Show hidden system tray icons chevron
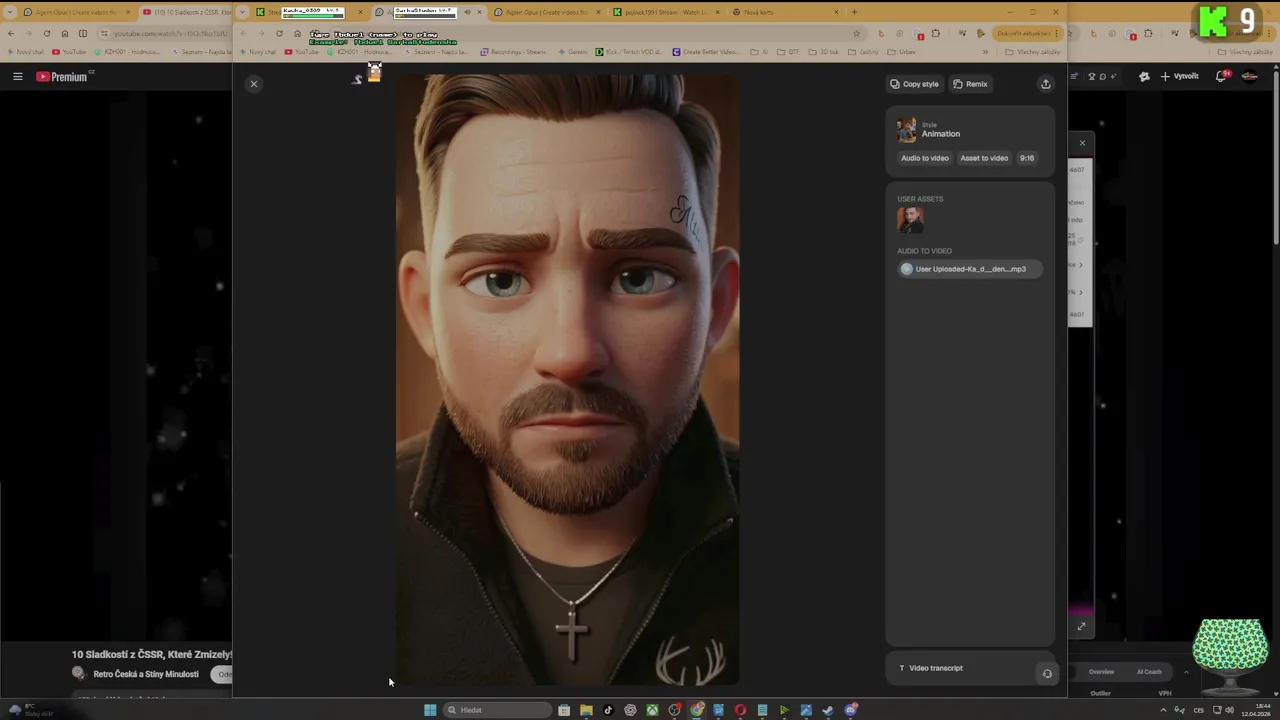 coord(1163,710)
